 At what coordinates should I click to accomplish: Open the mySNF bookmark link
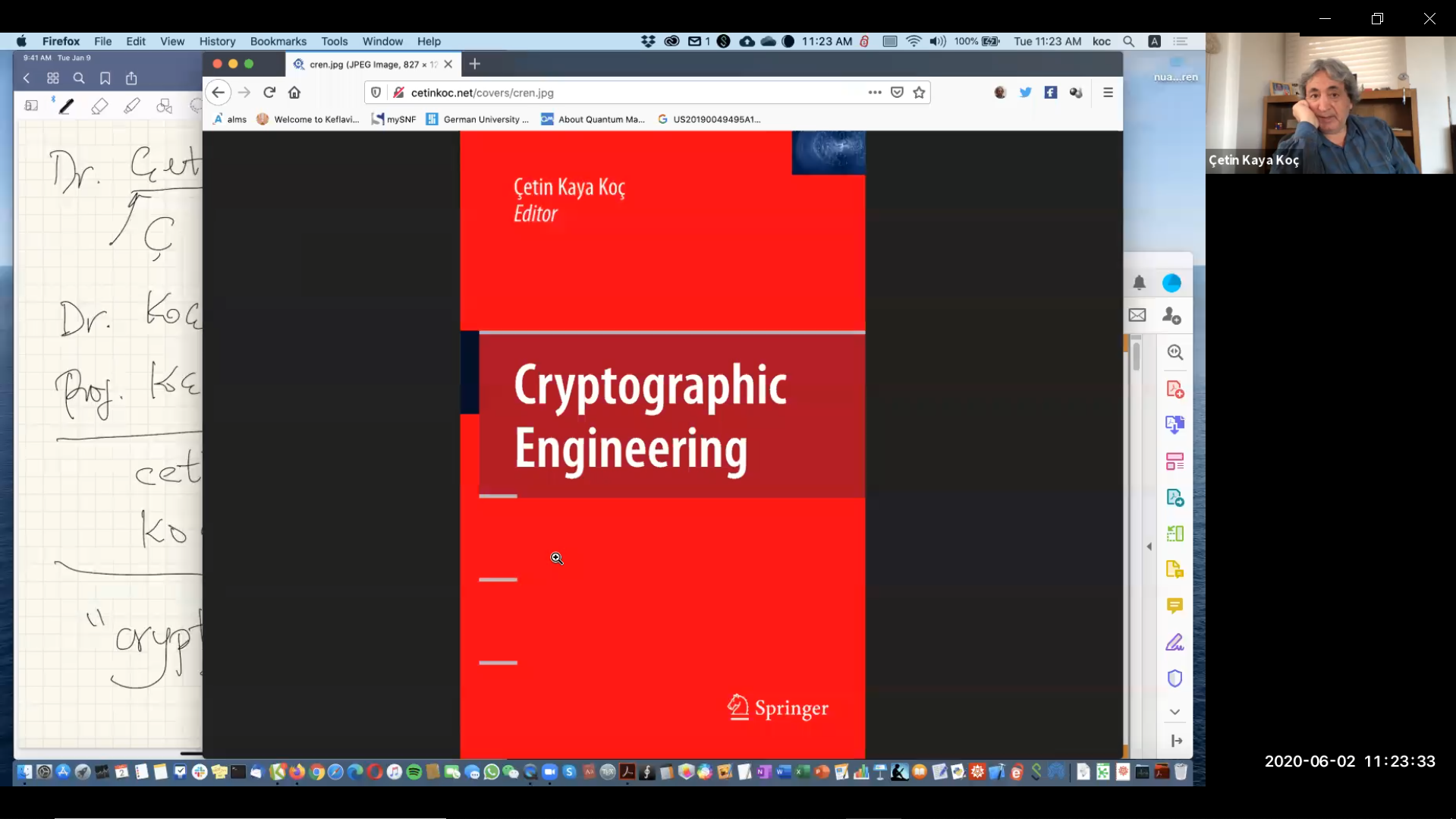pyautogui.click(x=394, y=119)
